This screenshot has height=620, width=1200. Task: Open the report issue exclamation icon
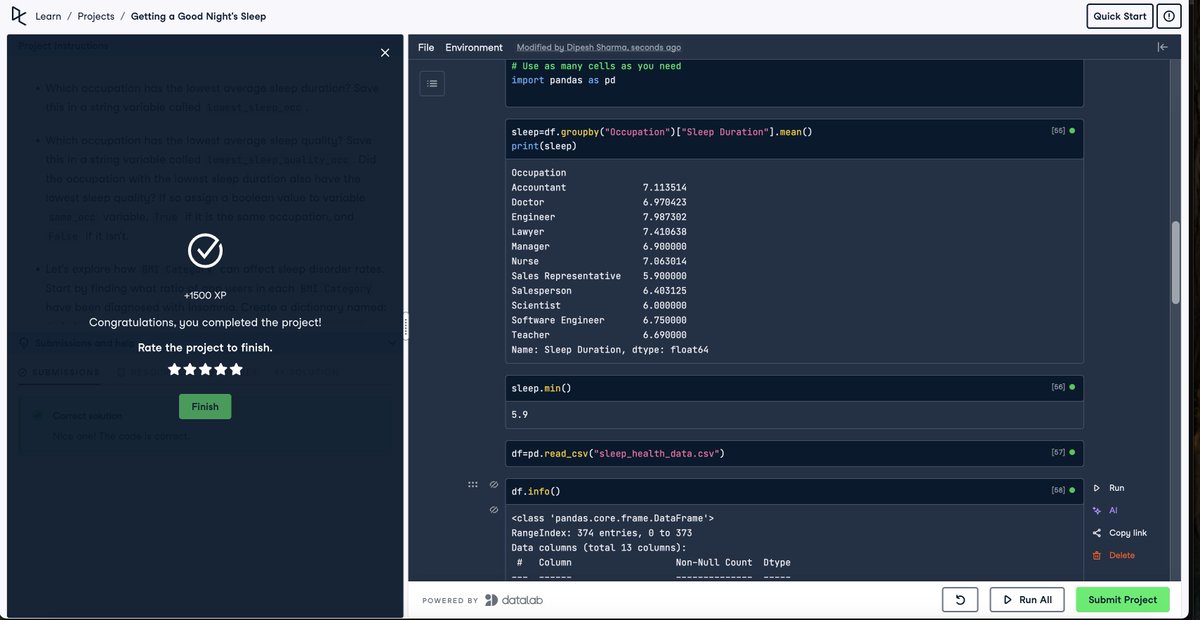[1170, 16]
